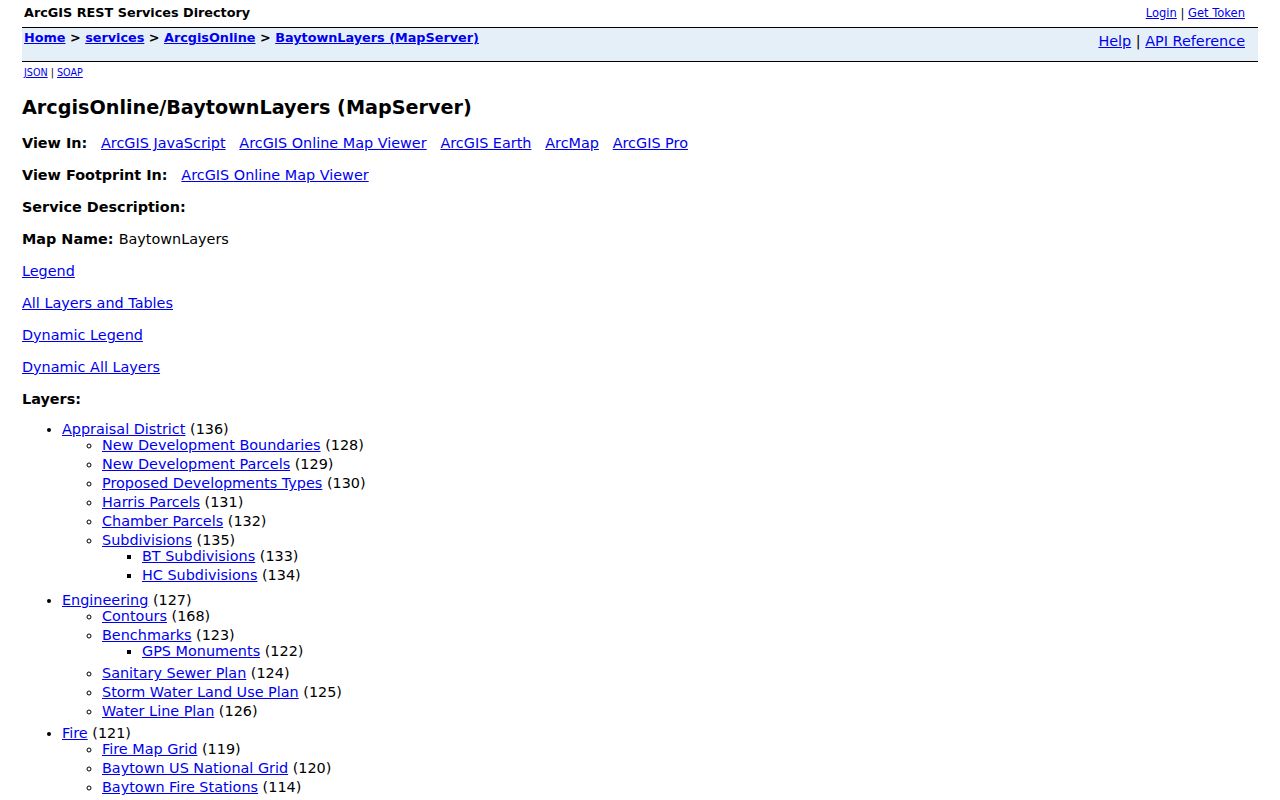Open All Layers and Tables
Viewport: 1280px width, 800px height.
tap(97, 303)
